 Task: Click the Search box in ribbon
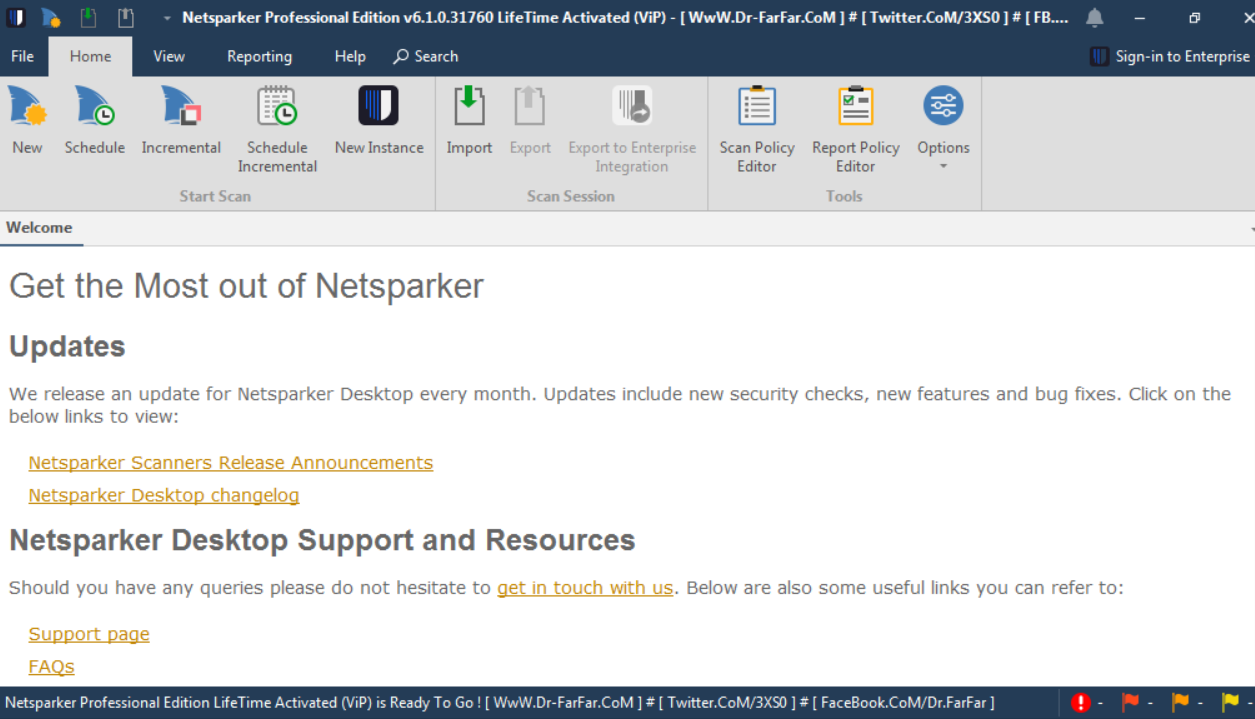pos(426,56)
